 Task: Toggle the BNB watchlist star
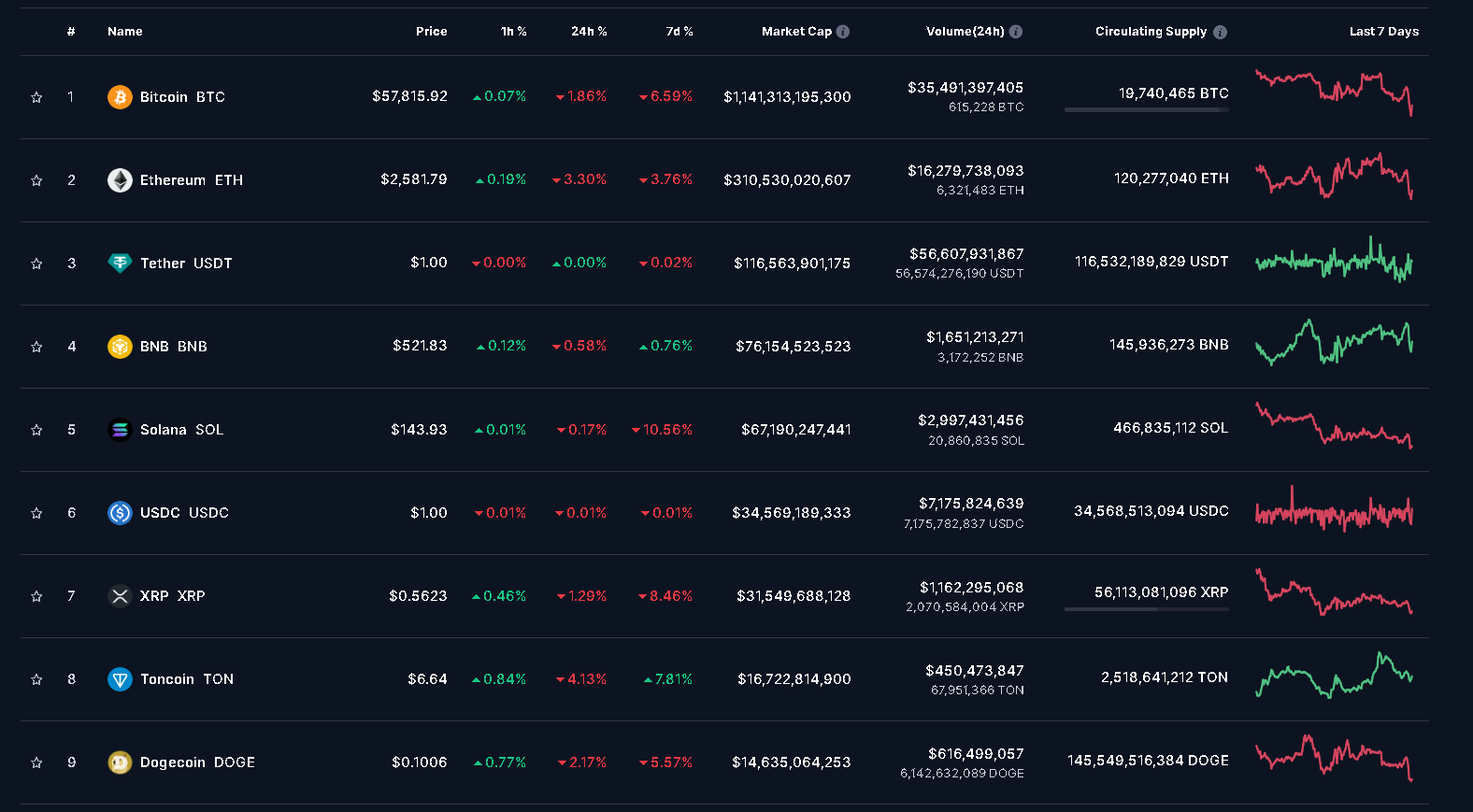tap(36, 347)
